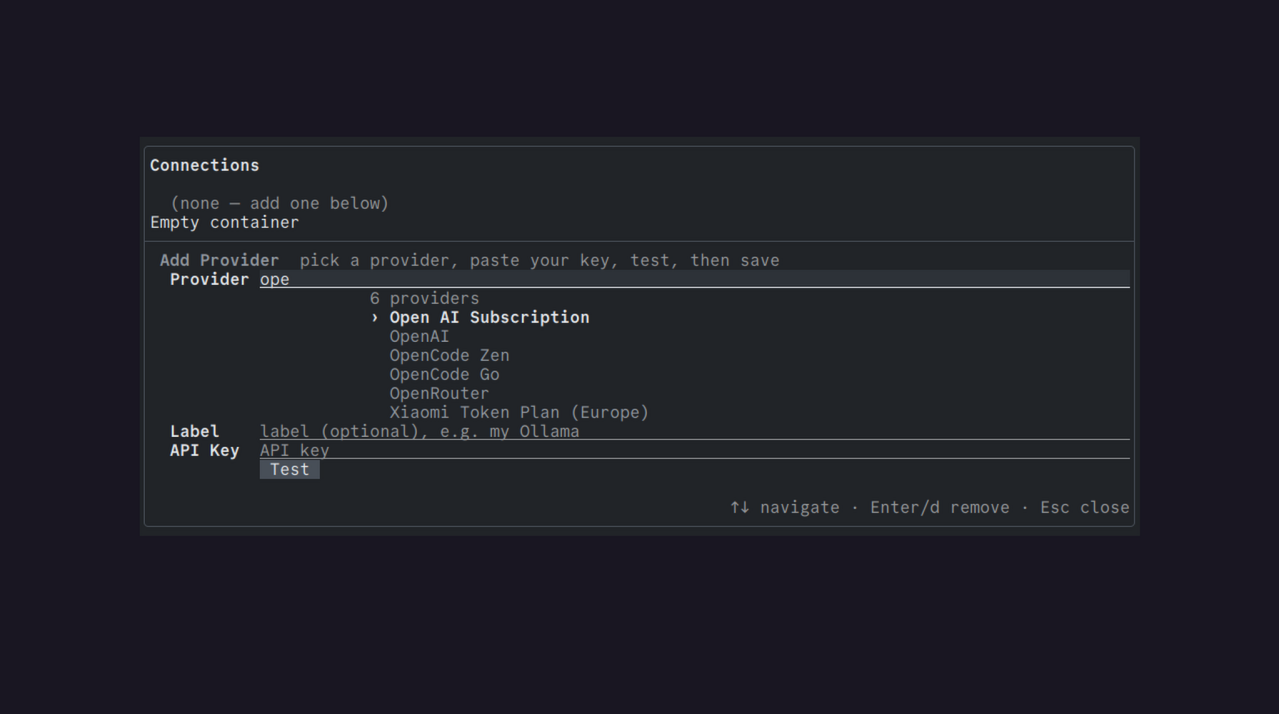This screenshot has height=714, width=1279.
Task: Select Open AI Subscription from provider list
Action: 489,317
